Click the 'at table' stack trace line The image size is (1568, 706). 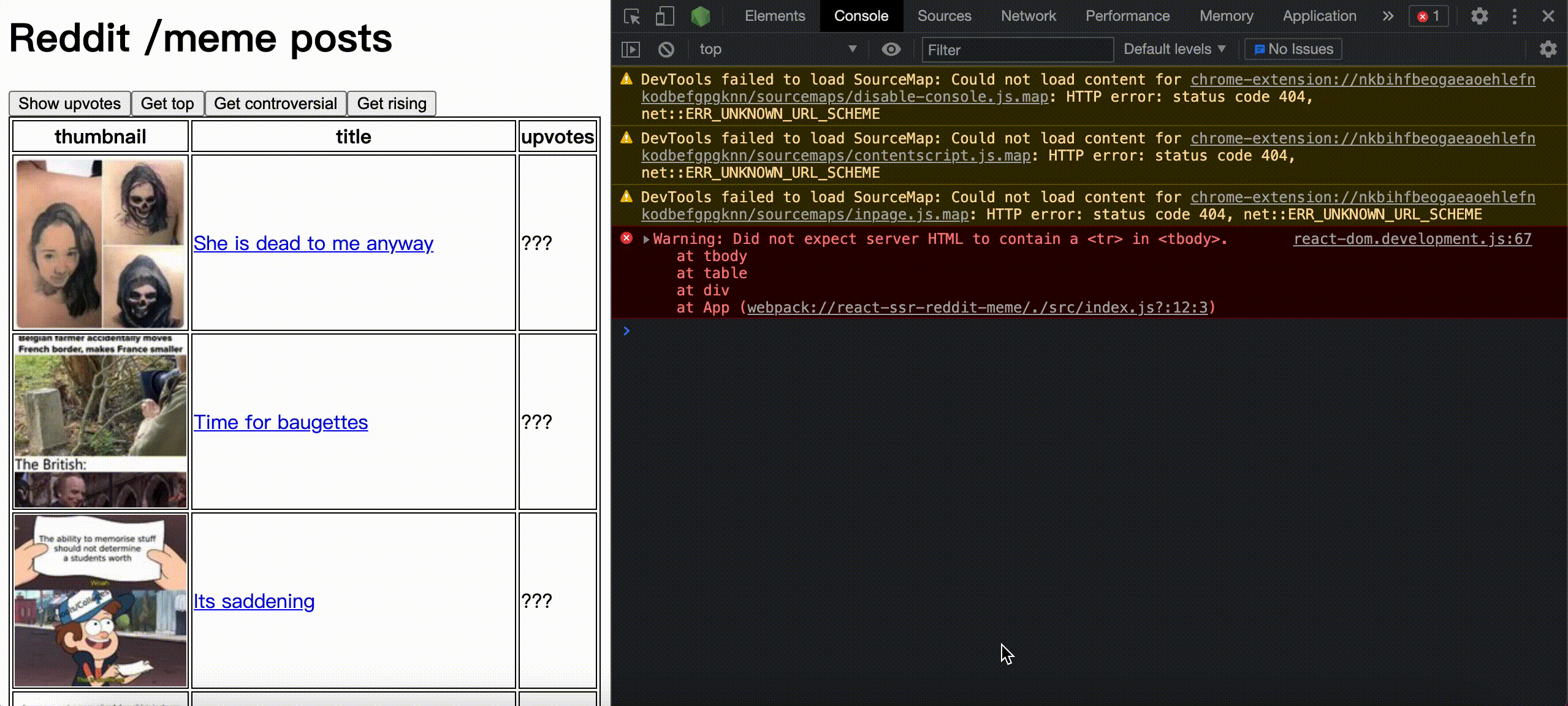[711, 273]
